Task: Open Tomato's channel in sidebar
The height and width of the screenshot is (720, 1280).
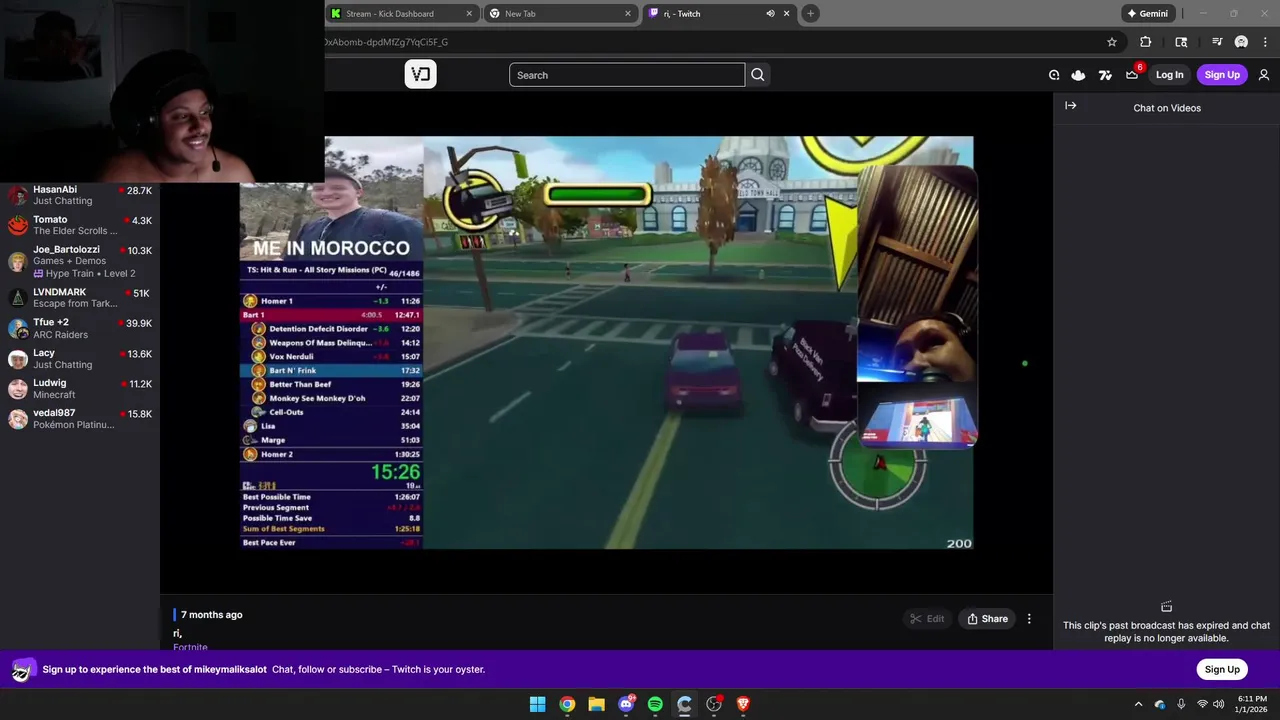Action: click(80, 225)
